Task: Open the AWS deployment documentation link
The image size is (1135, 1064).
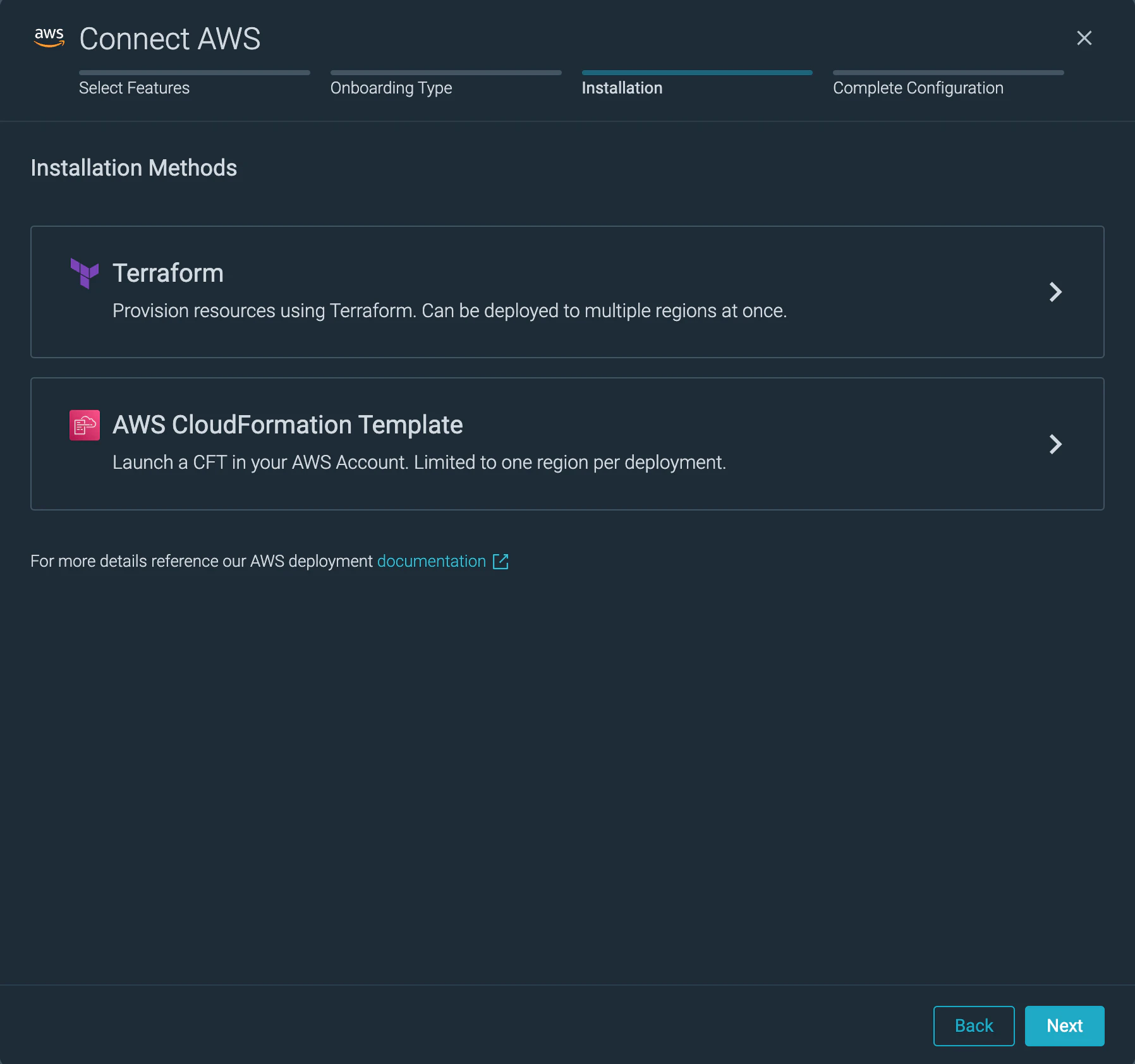Action: pyautogui.click(x=432, y=561)
